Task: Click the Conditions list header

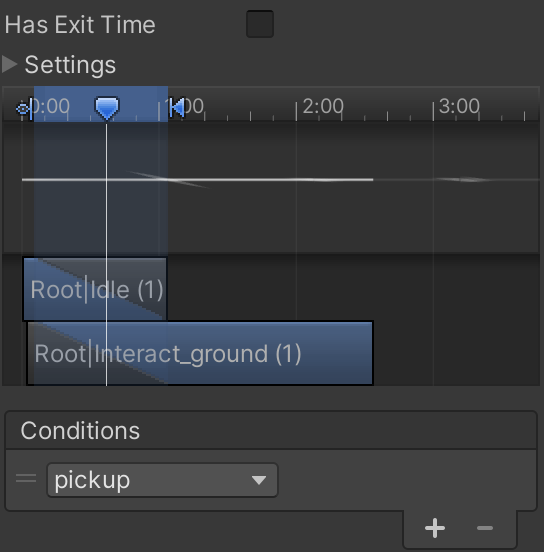Action: 271,430
